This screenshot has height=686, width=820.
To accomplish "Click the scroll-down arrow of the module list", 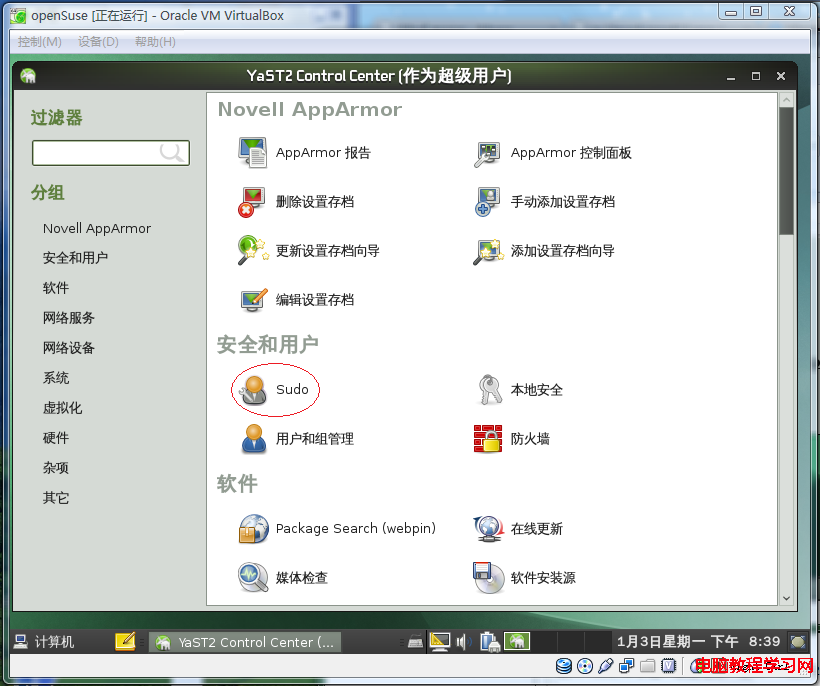I will point(786,599).
